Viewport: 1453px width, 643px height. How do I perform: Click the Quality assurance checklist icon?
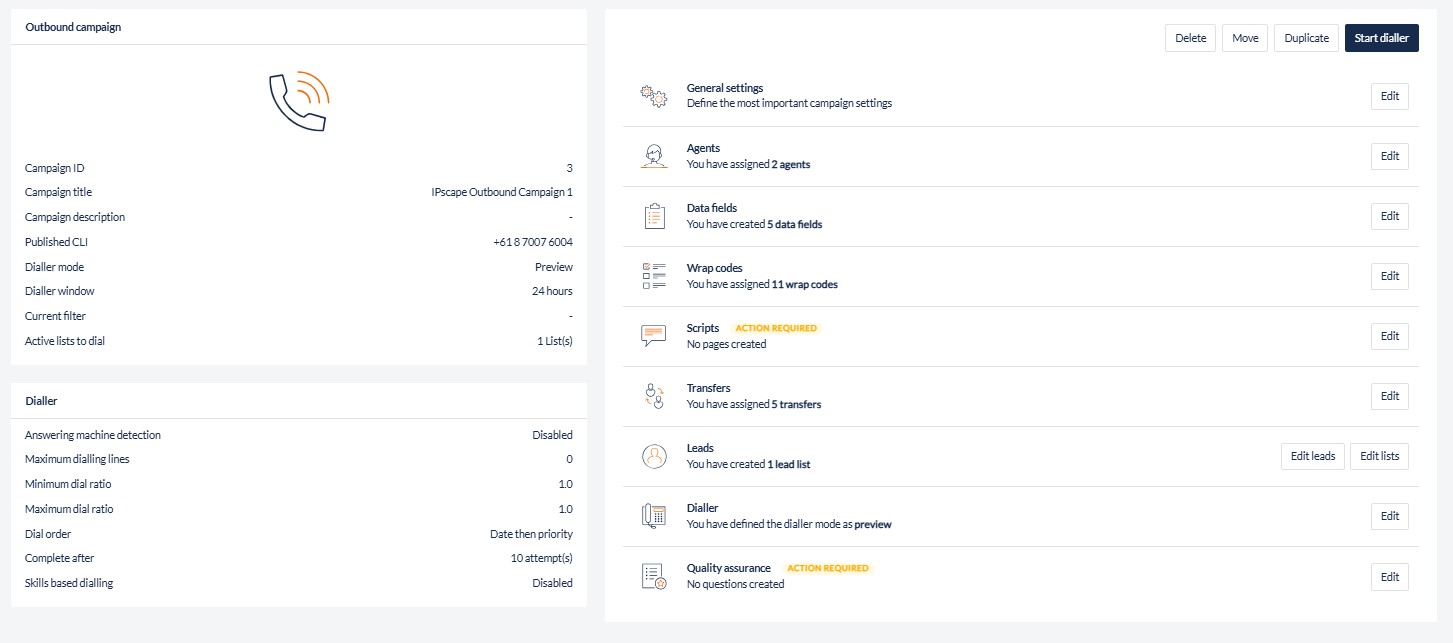pyautogui.click(x=653, y=576)
